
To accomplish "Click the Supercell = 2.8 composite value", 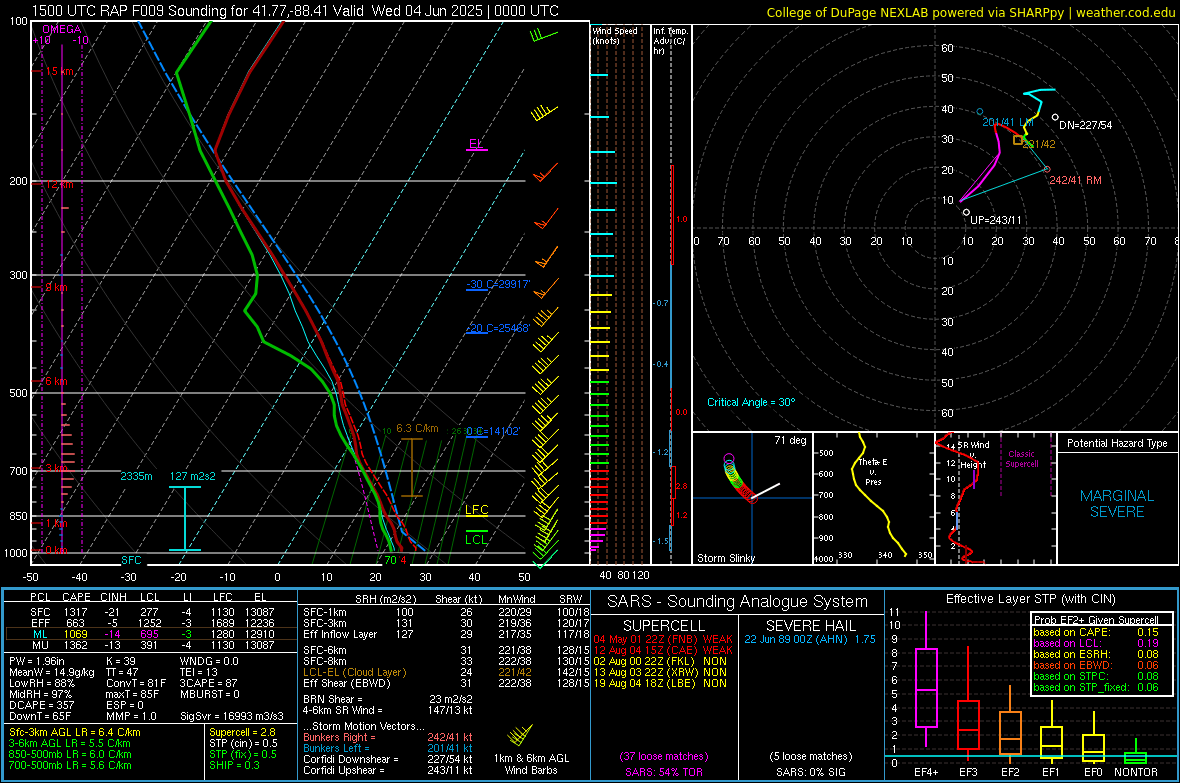I will click(x=242, y=732).
